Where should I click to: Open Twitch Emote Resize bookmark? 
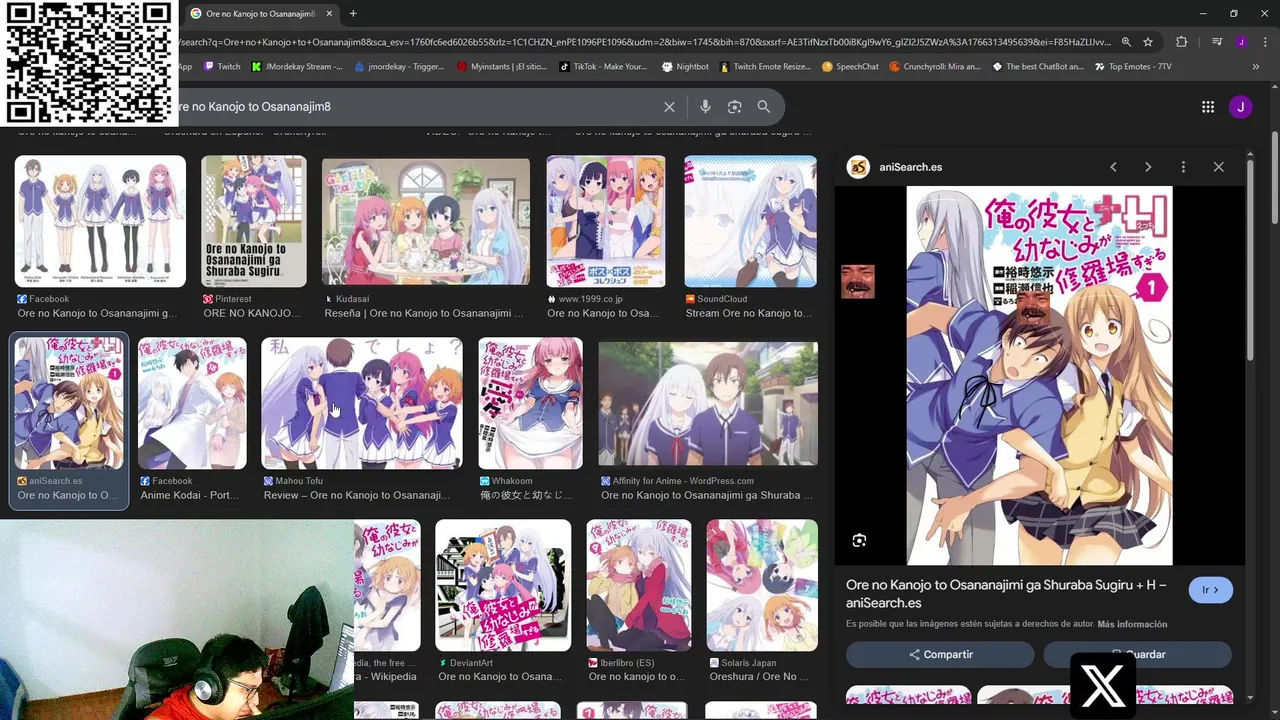coord(765,67)
